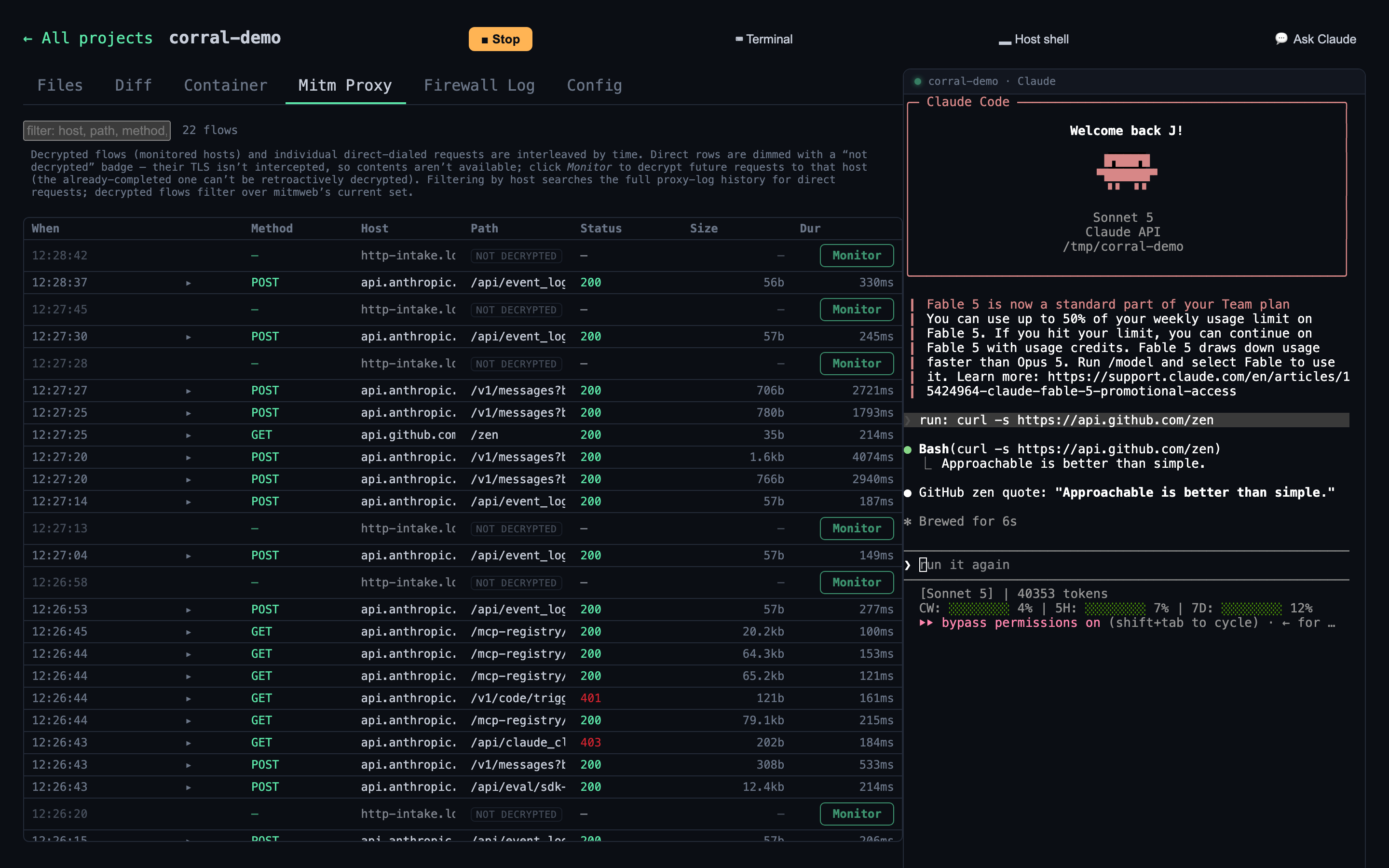Screen dimensions: 1389x868
Task: Click the Size column header
Action: coord(704,229)
